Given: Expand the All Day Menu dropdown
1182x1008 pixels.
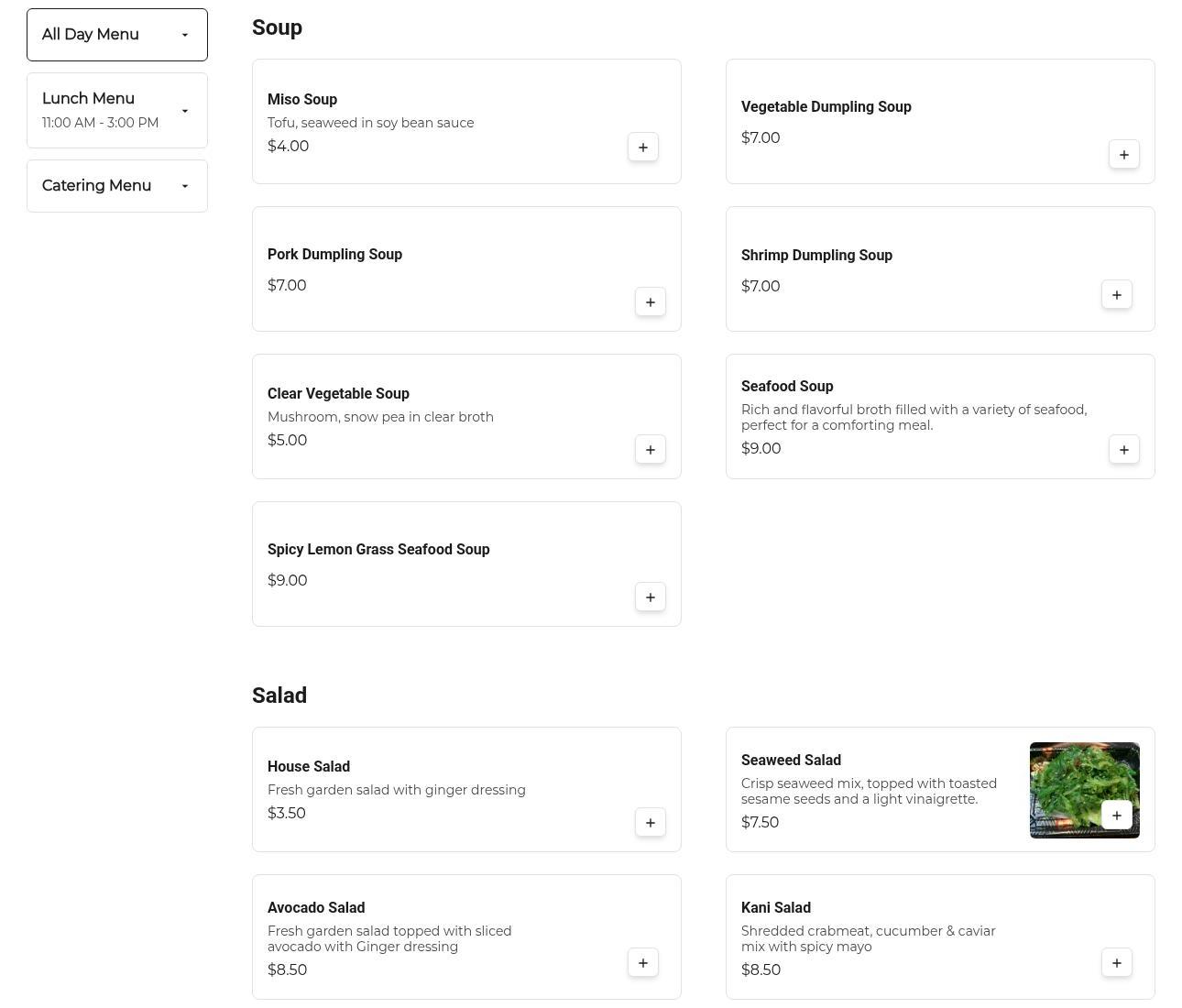Looking at the screenshot, I should coord(117,35).
